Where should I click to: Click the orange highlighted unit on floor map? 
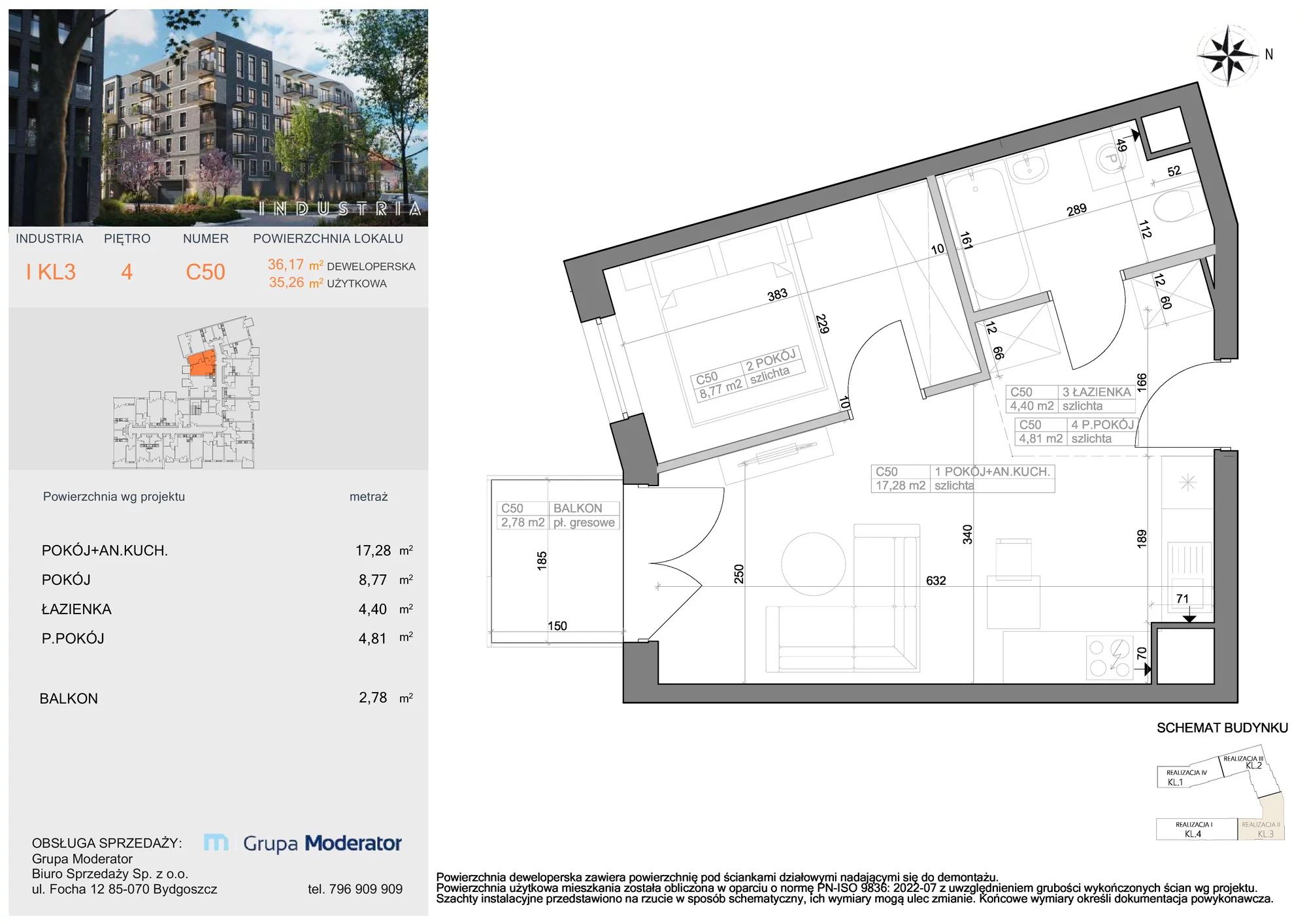point(202,363)
